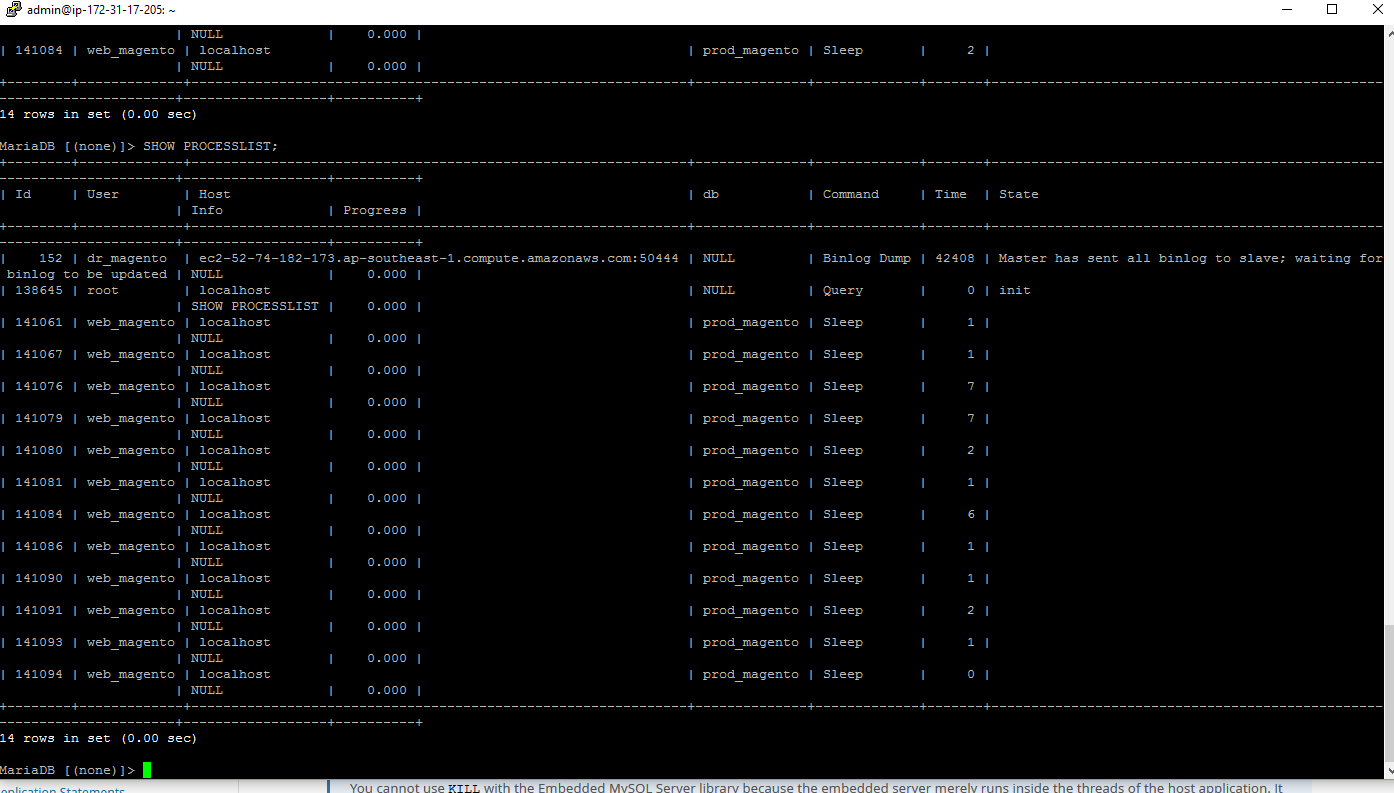Click the State column header

[x=1018, y=194]
